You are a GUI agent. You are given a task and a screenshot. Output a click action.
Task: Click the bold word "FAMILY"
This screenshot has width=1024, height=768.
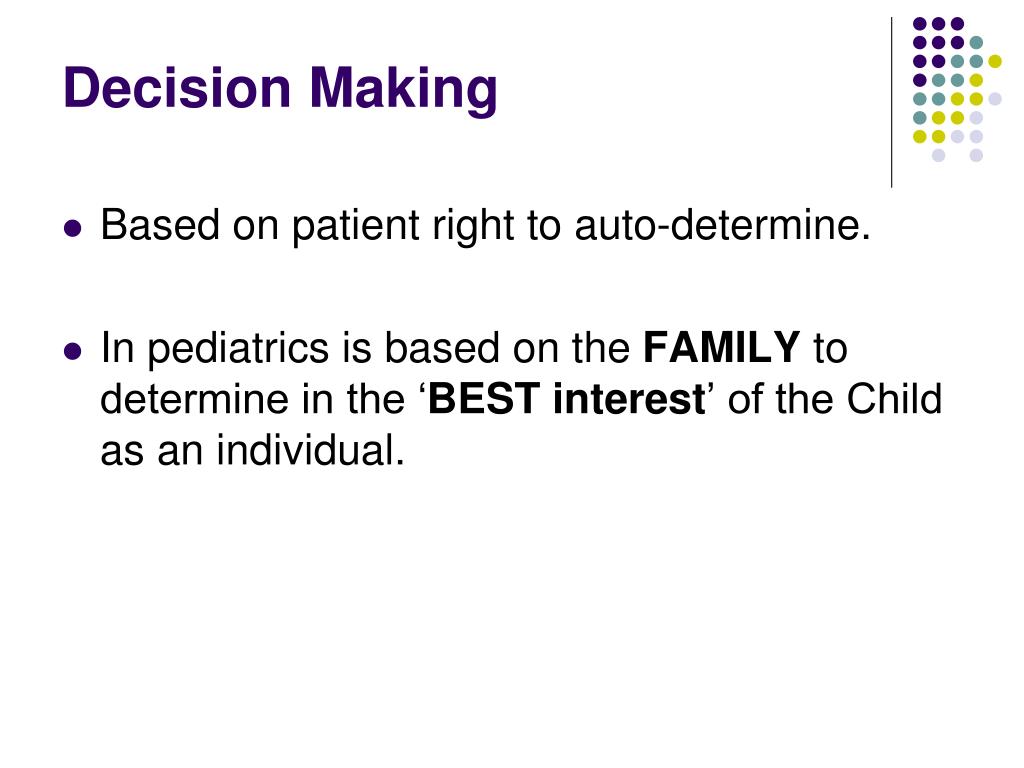[x=722, y=347]
